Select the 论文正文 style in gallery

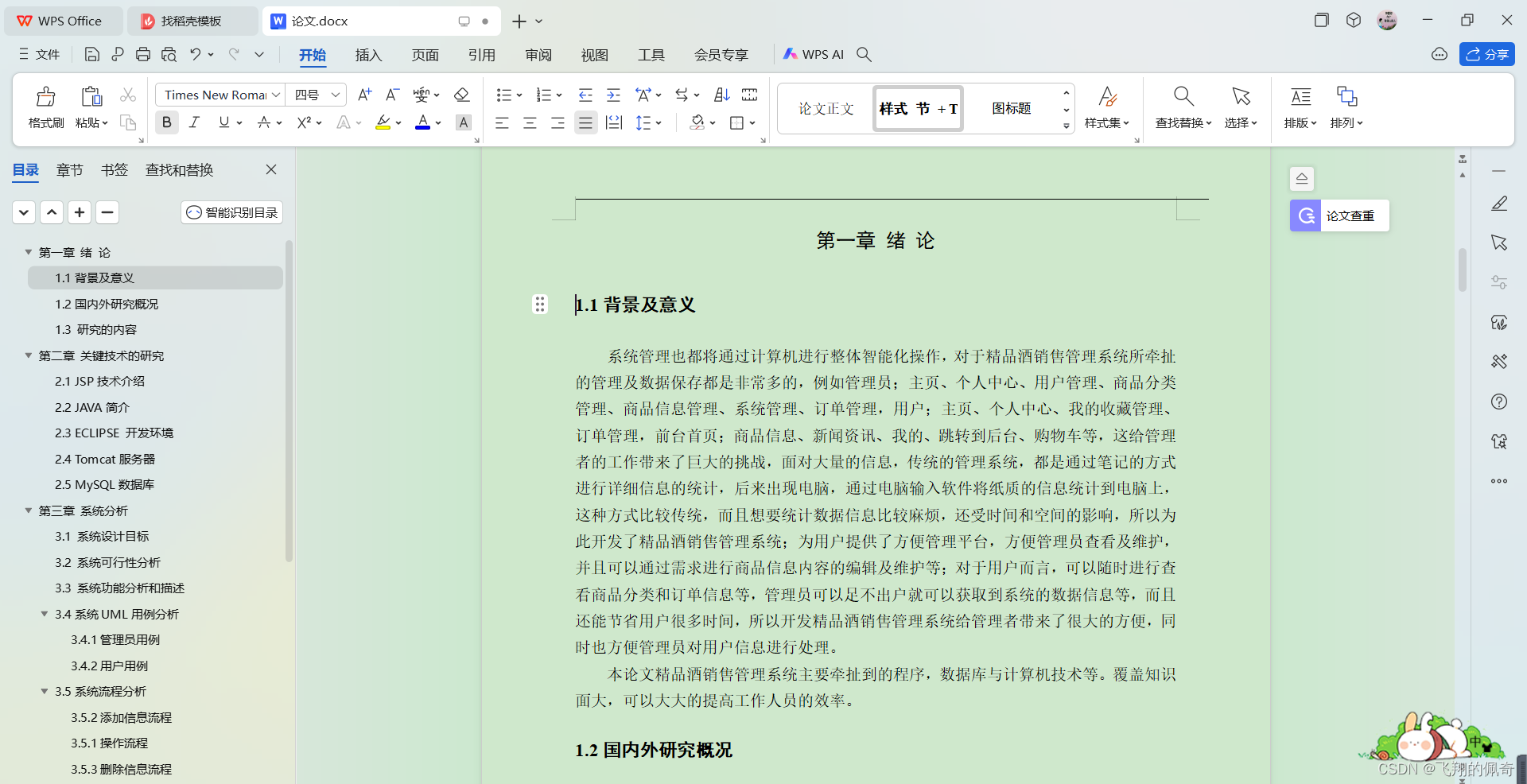[826, 108]
